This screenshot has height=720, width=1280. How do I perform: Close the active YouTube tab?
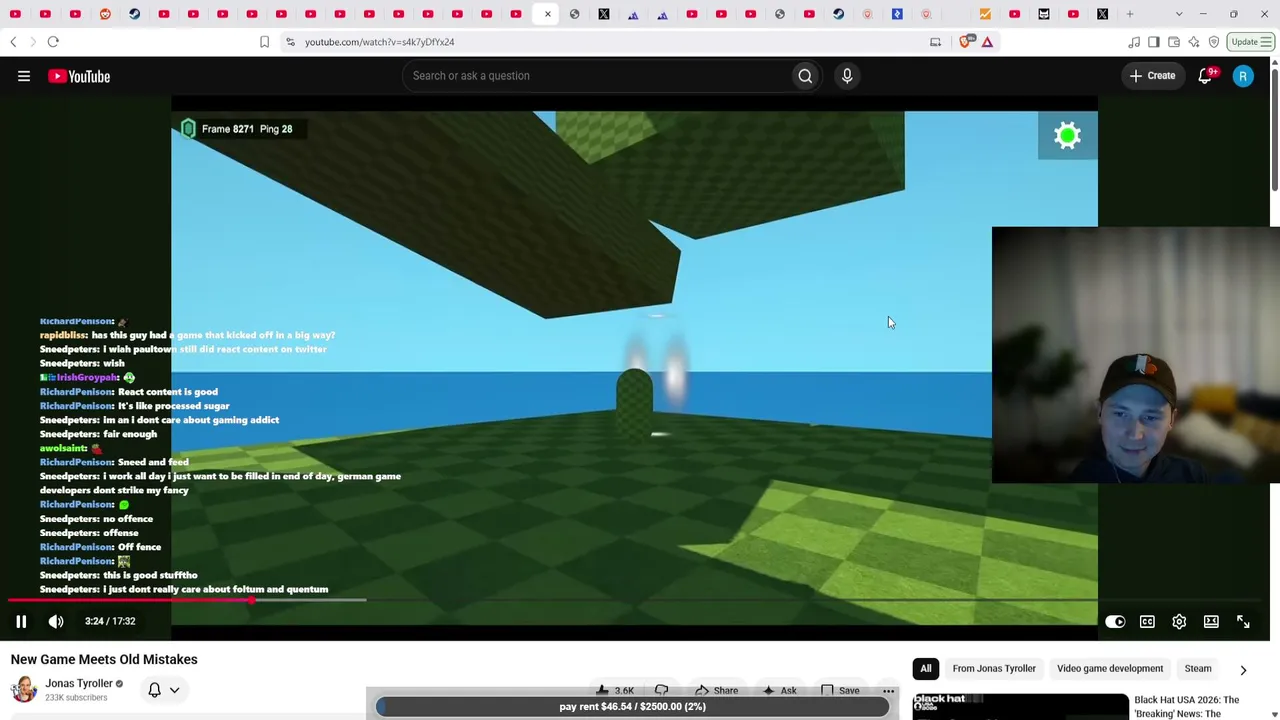547,14
